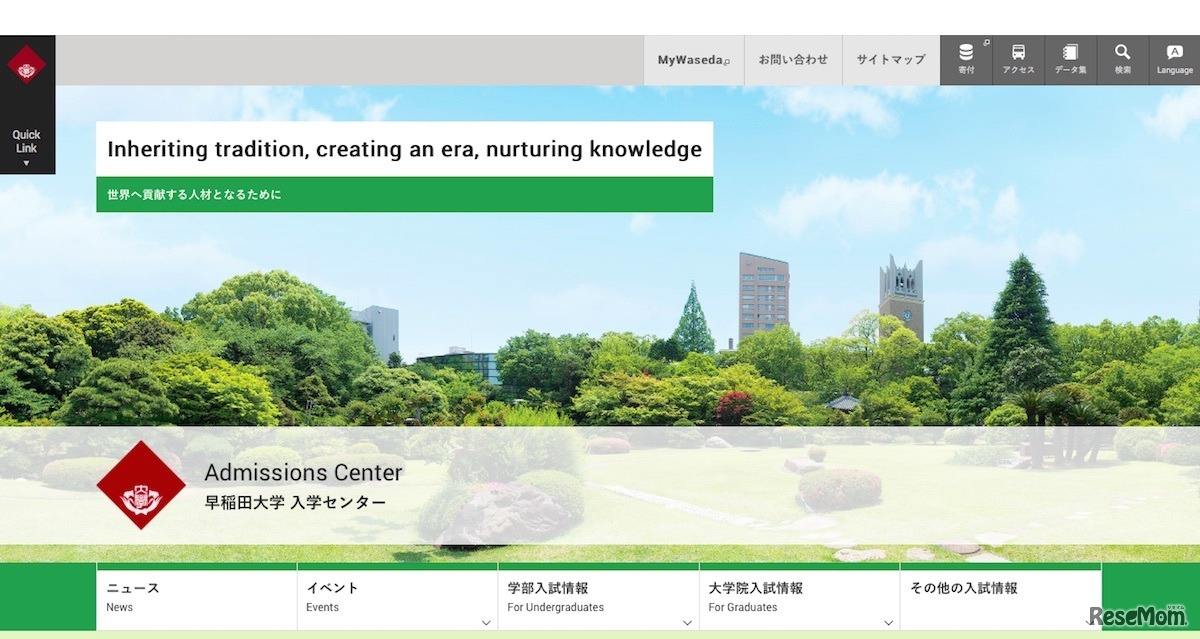Viewport: 1200px width, 639px height.
Task: Click the その他の入試情報 link
Action: click(965, 588)
